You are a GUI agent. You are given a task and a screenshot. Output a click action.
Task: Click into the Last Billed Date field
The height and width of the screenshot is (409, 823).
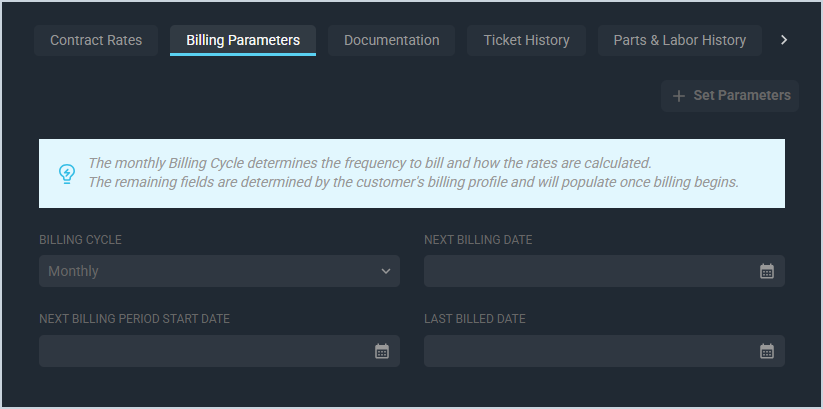pos(590,351)
